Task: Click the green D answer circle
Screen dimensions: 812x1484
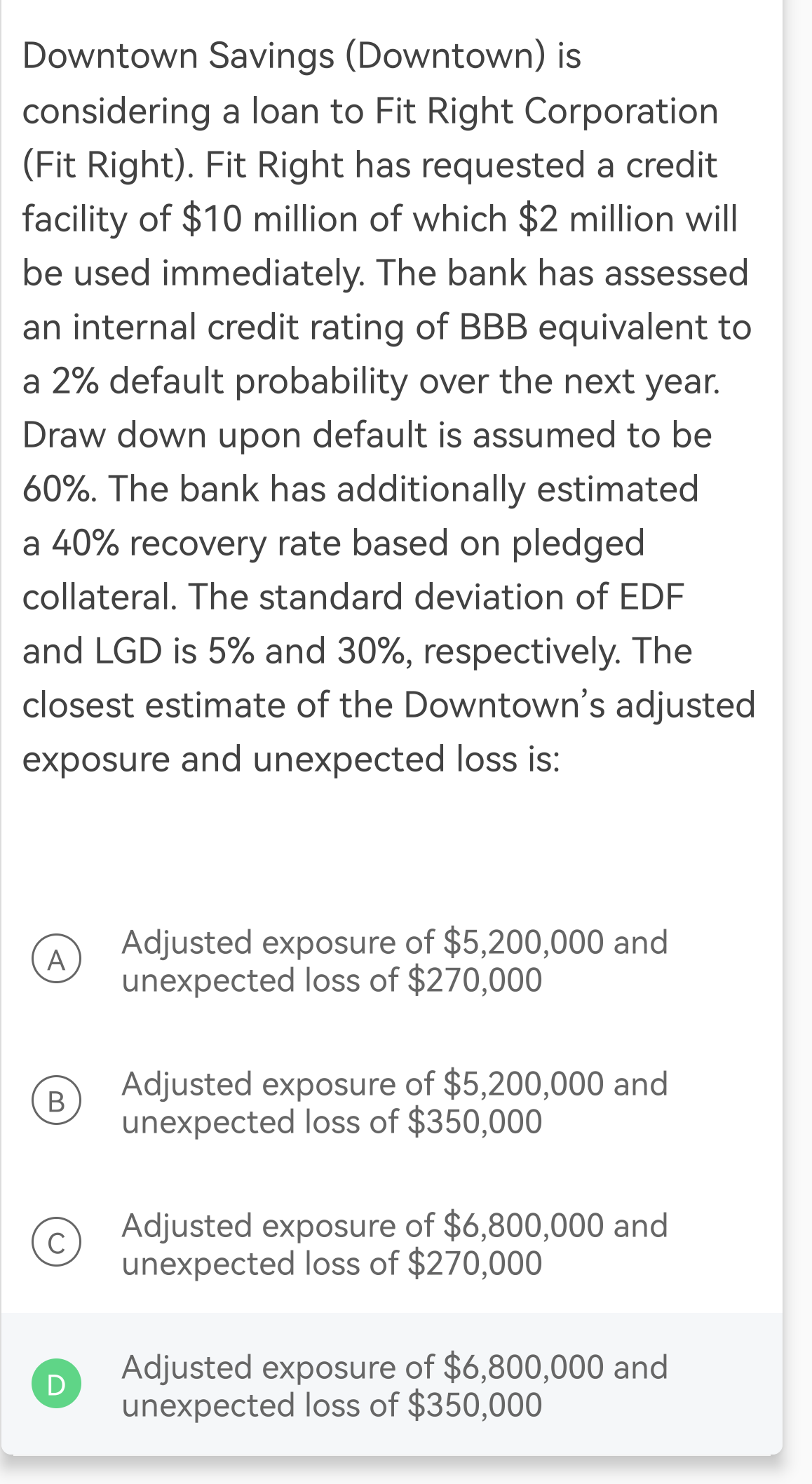Action: coord(56,1384)
